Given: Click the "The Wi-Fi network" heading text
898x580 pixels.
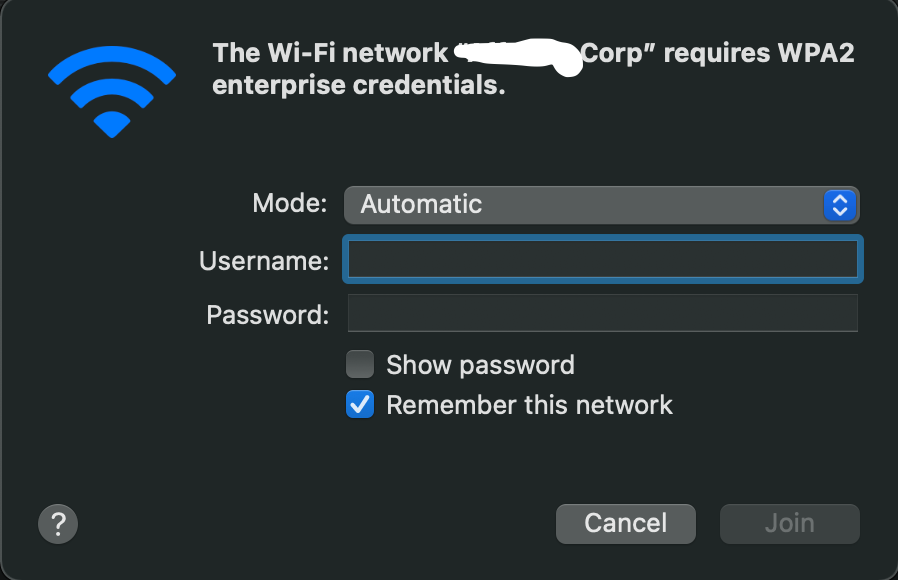Looking at the screenshot, I should coord(330,52).
